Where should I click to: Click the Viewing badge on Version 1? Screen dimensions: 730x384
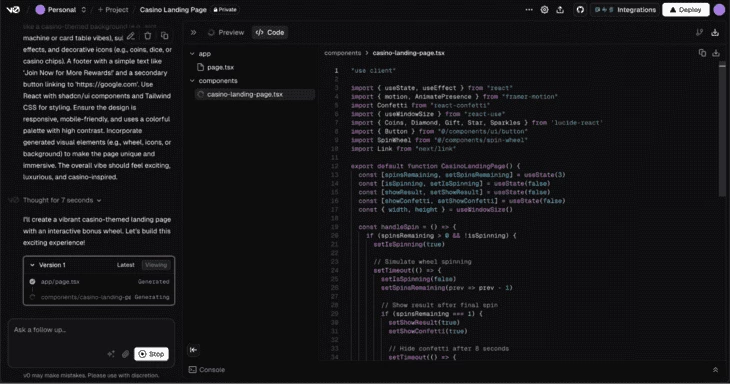(156, 265)
